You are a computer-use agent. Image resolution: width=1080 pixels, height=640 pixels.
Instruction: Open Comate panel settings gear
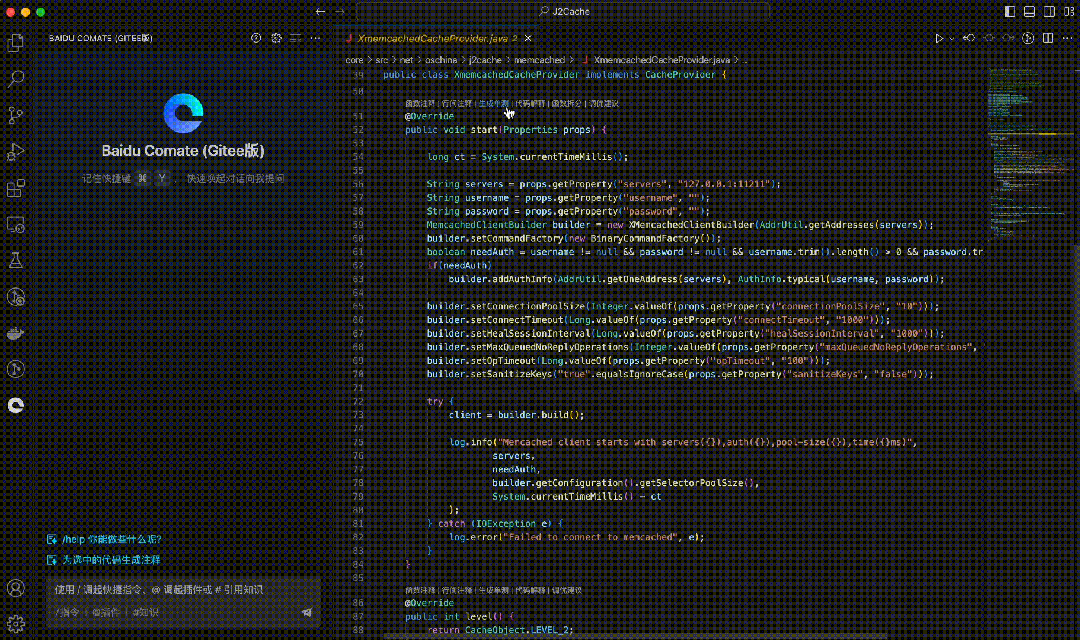tap(276, 39)
